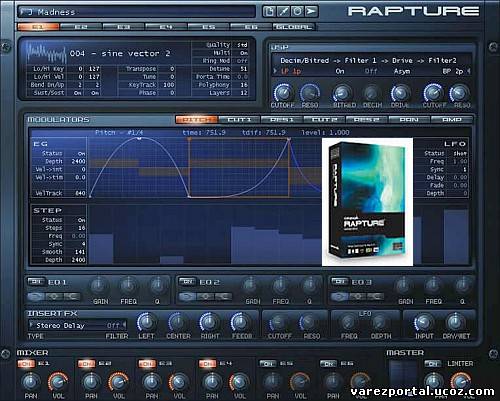Click the Rapture box art thumbnail
The width and height of the screenshot is (500, 401).
coord(367,202)
